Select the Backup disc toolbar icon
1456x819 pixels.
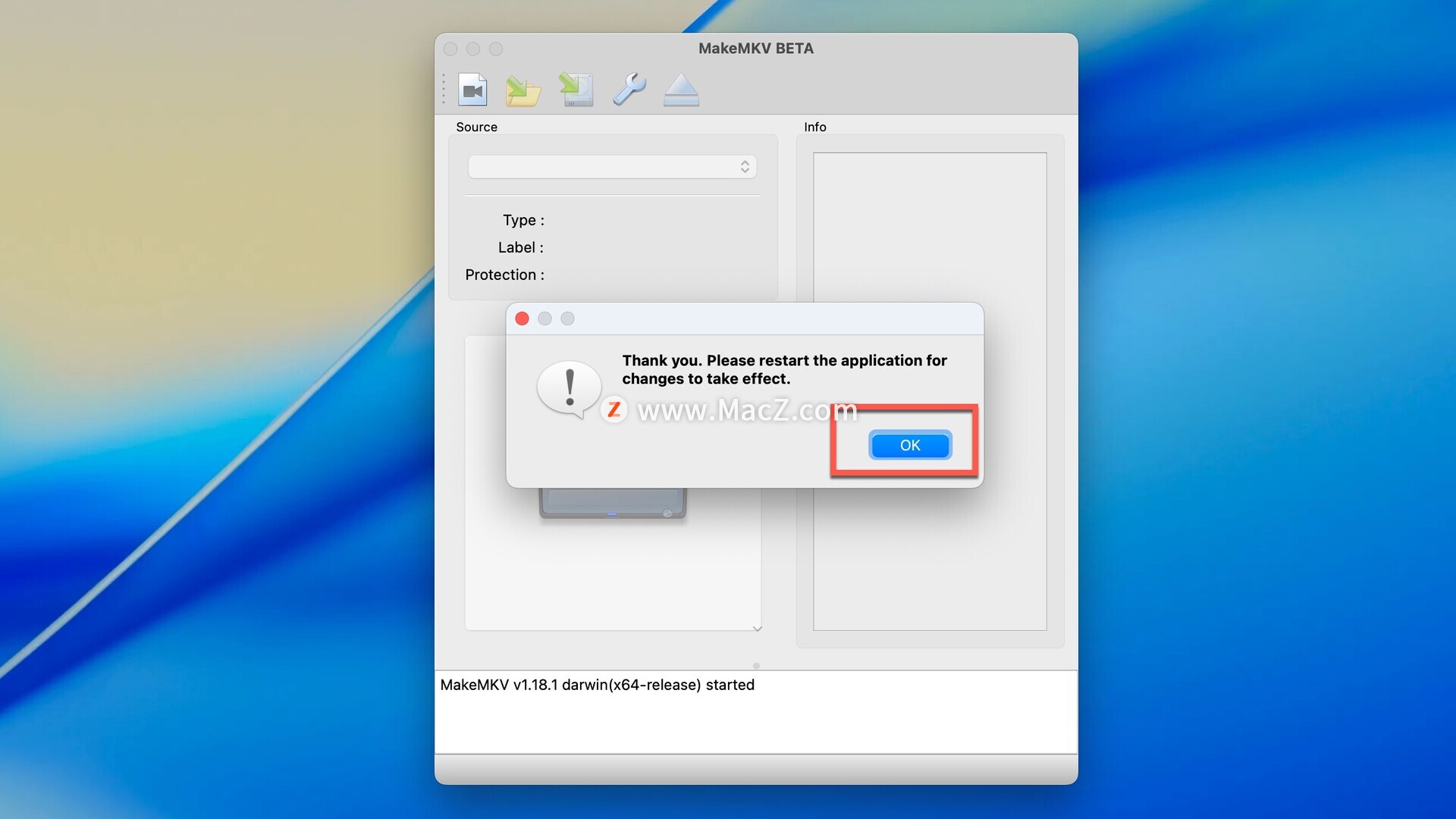[x=576, y=89]
